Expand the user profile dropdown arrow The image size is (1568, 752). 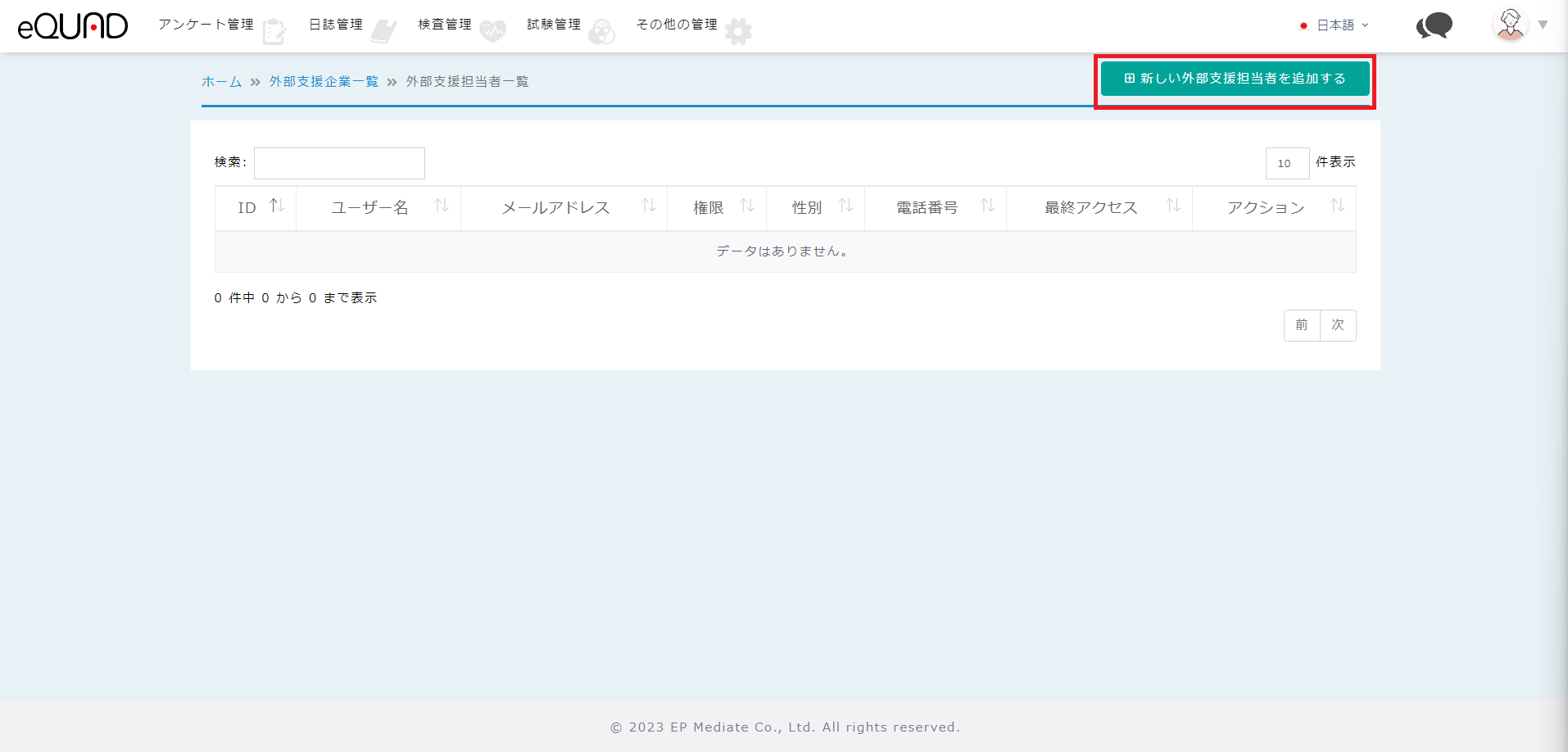tap(1543, 25)
